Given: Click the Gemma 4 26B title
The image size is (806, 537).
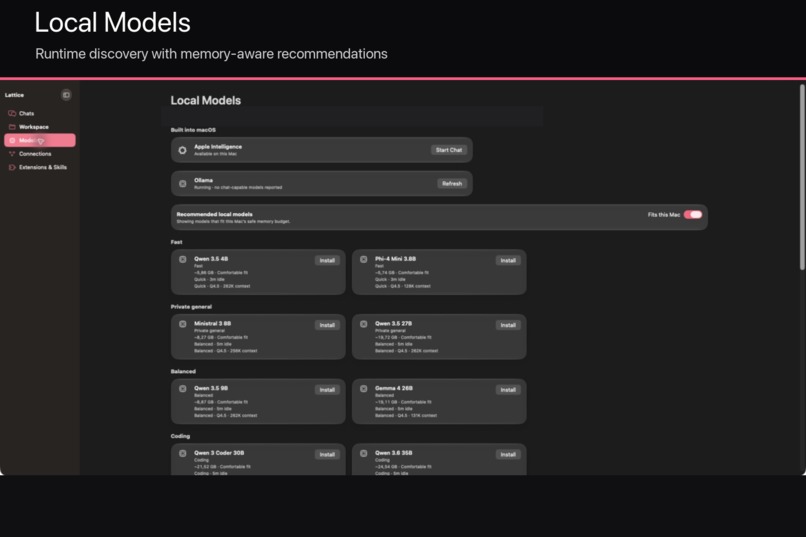Looking at the screenshot, I should tap(394, 388).
